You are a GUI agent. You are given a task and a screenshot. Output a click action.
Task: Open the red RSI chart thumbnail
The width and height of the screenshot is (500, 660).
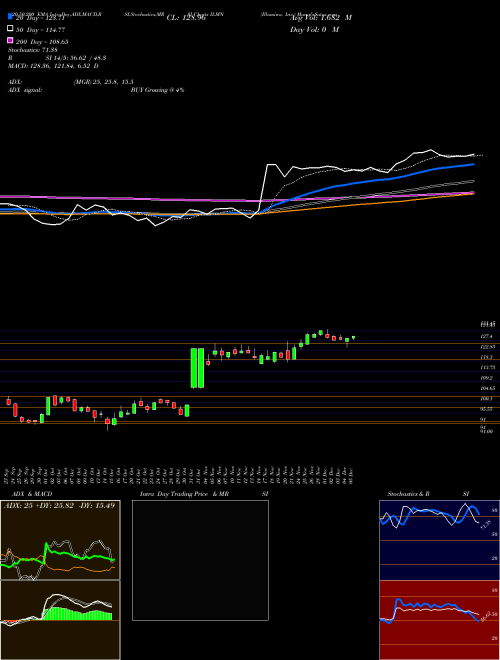tap(439, 620)
